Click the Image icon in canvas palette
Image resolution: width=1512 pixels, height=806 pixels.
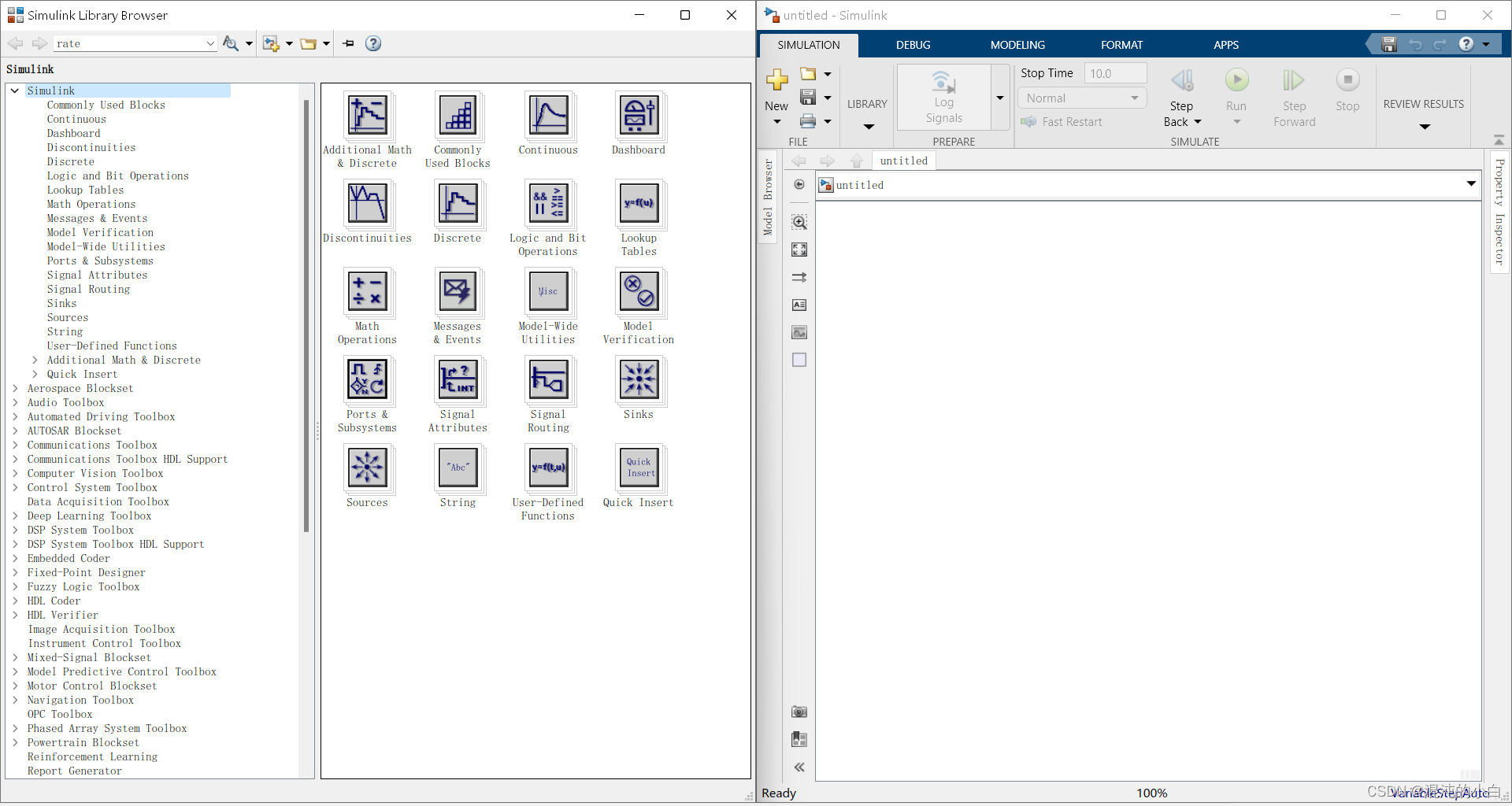(799, 332)
